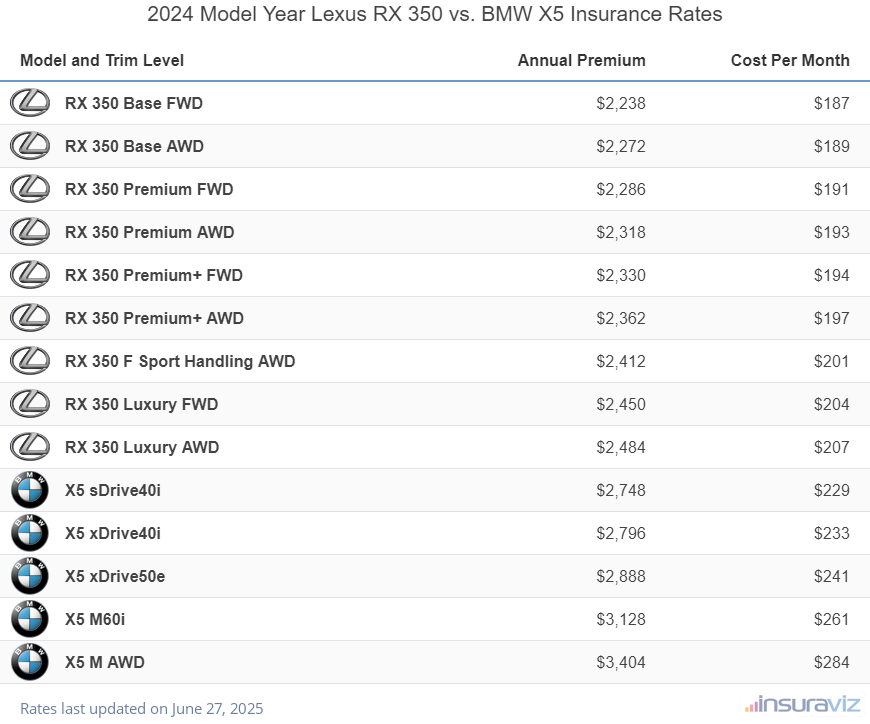870x724 pixels.
Task: Click the $2,888 annual premium value
Action: [621, 576]
